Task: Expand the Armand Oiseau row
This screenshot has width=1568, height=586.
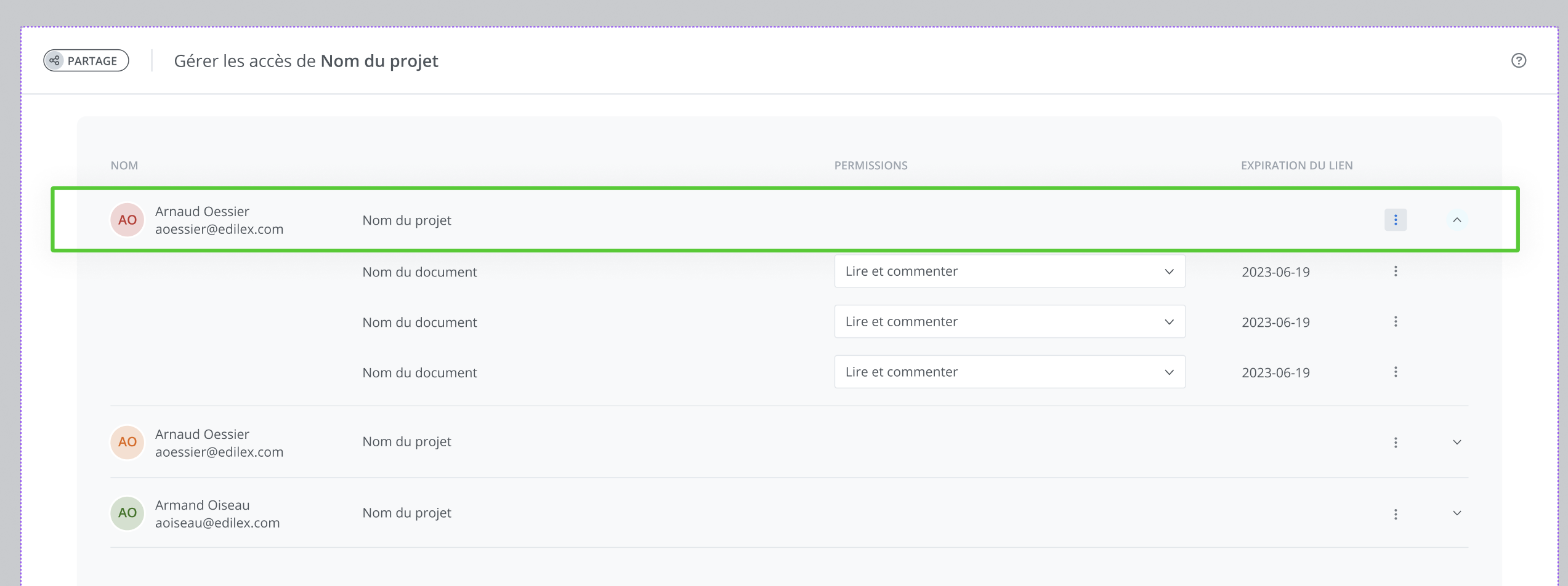Action: click(x=1457, y=513)
